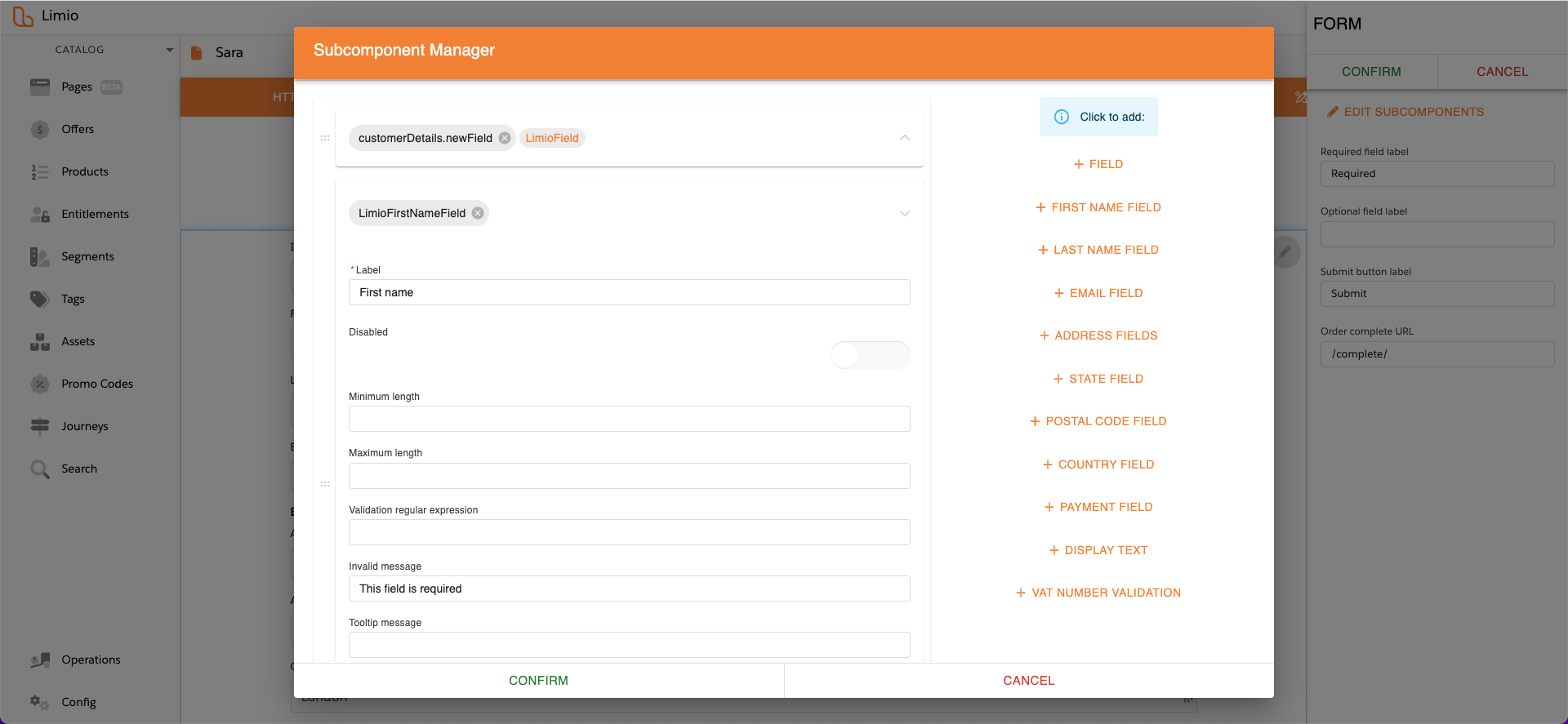The height and width of the screenshot is (724, 1568).
Task: Click the Label input with First name
Action: point(629,292)
